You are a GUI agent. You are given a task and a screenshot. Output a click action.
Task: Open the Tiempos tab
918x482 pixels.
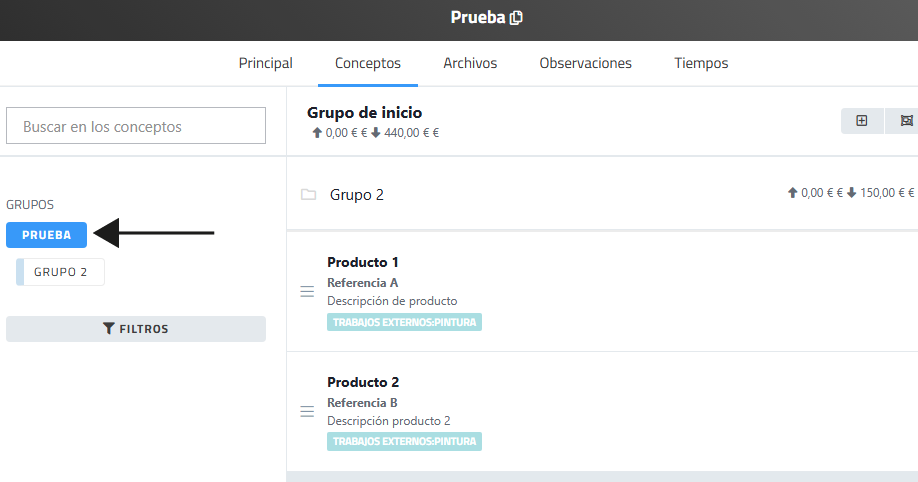point(701,63)
